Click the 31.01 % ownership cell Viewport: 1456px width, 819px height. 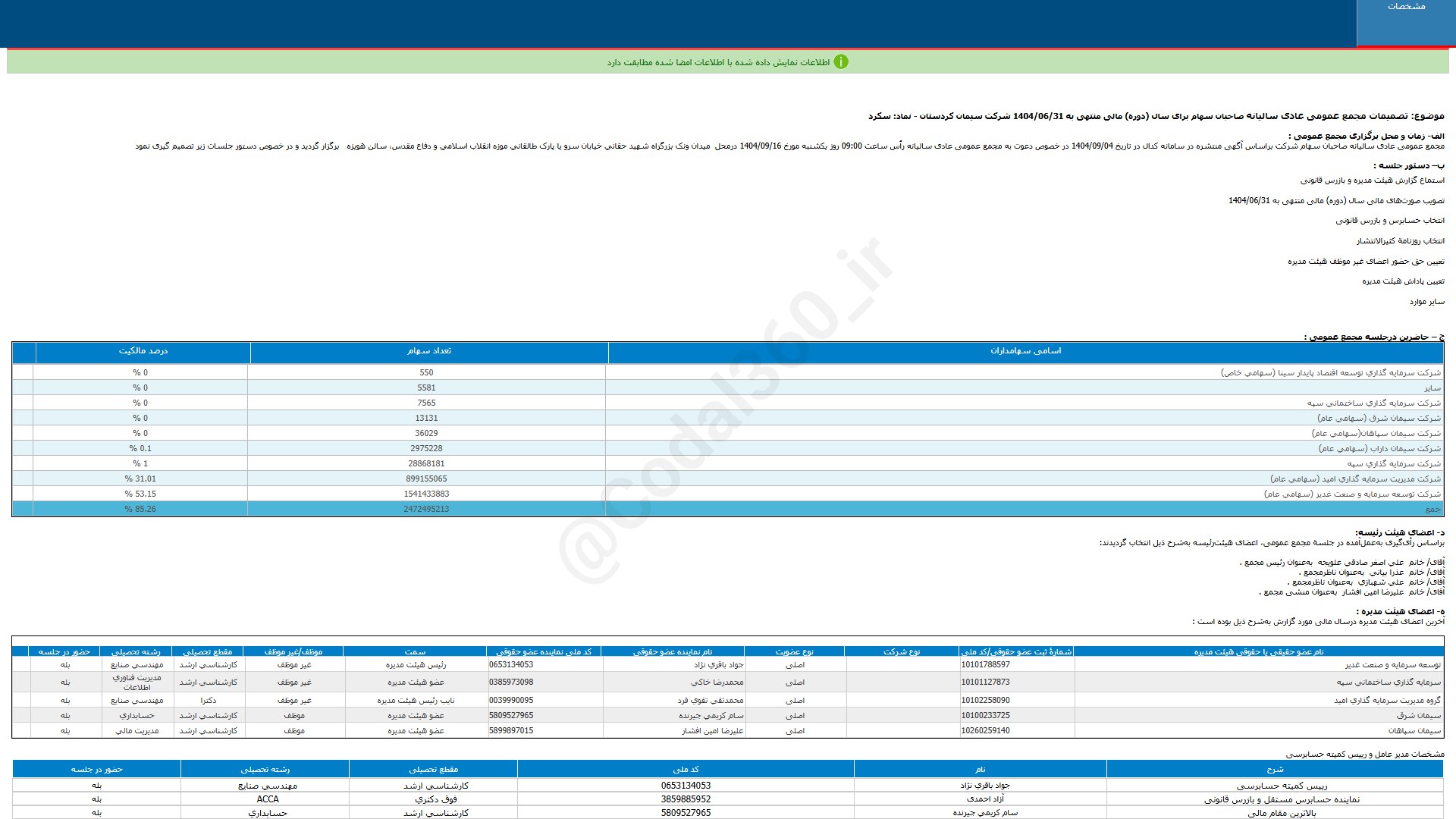(x=140, y=479)
